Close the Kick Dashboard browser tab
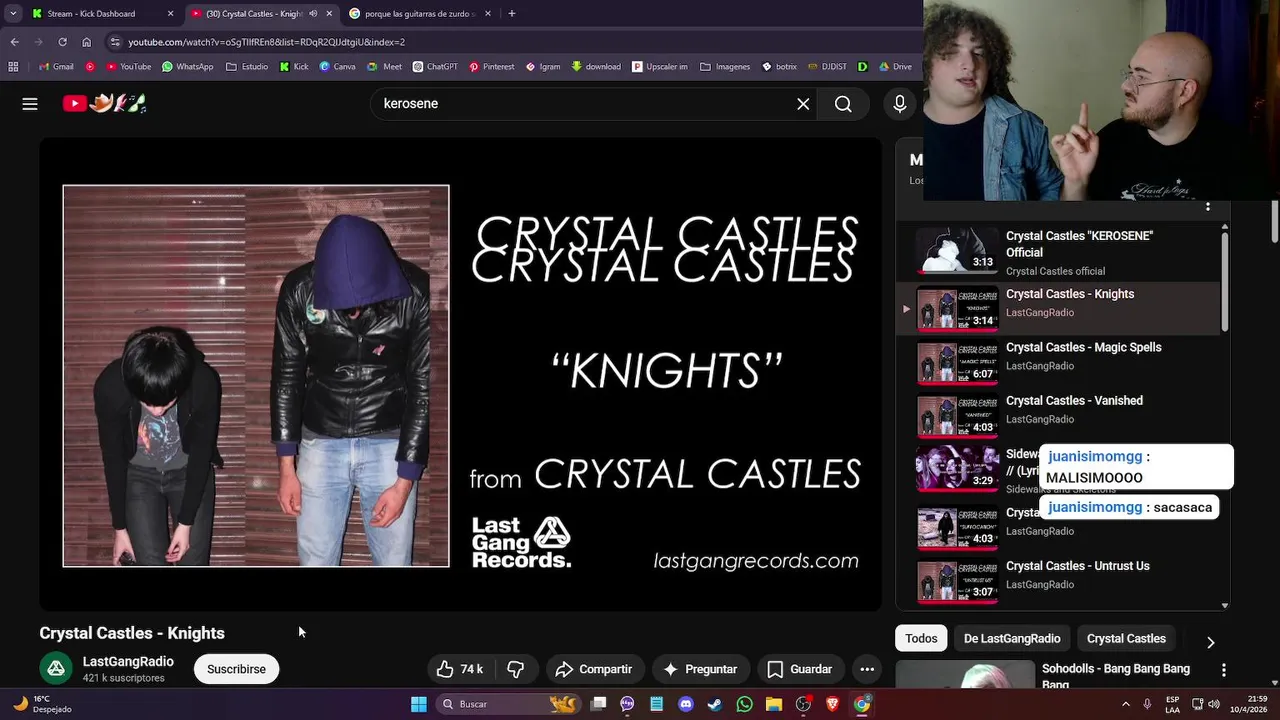Screen dimensions: 1280x720 [170, 14]
